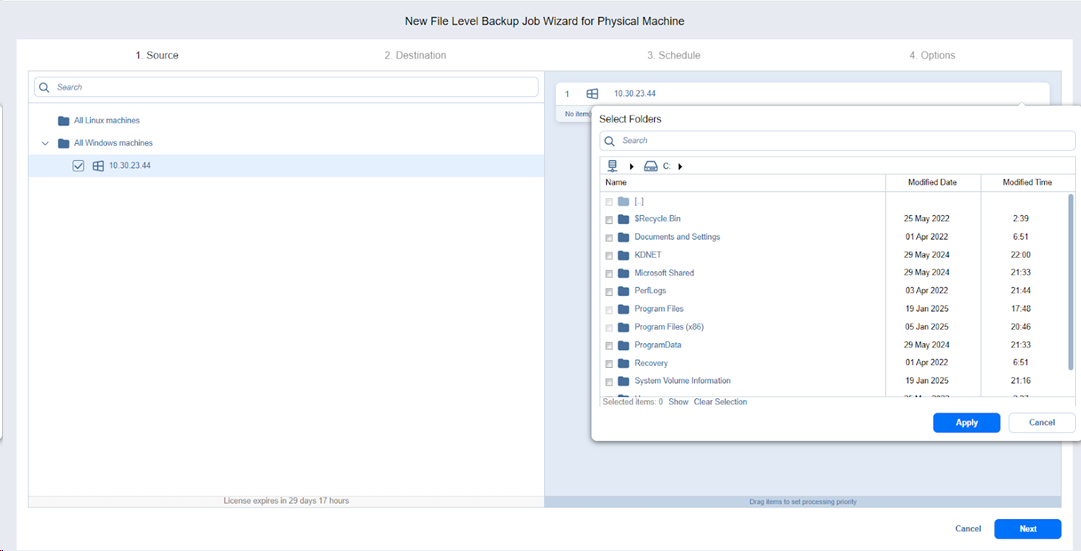Switch to the 3. Schedule wizard step
The image size is (1081, 551).
pos(673,56)
